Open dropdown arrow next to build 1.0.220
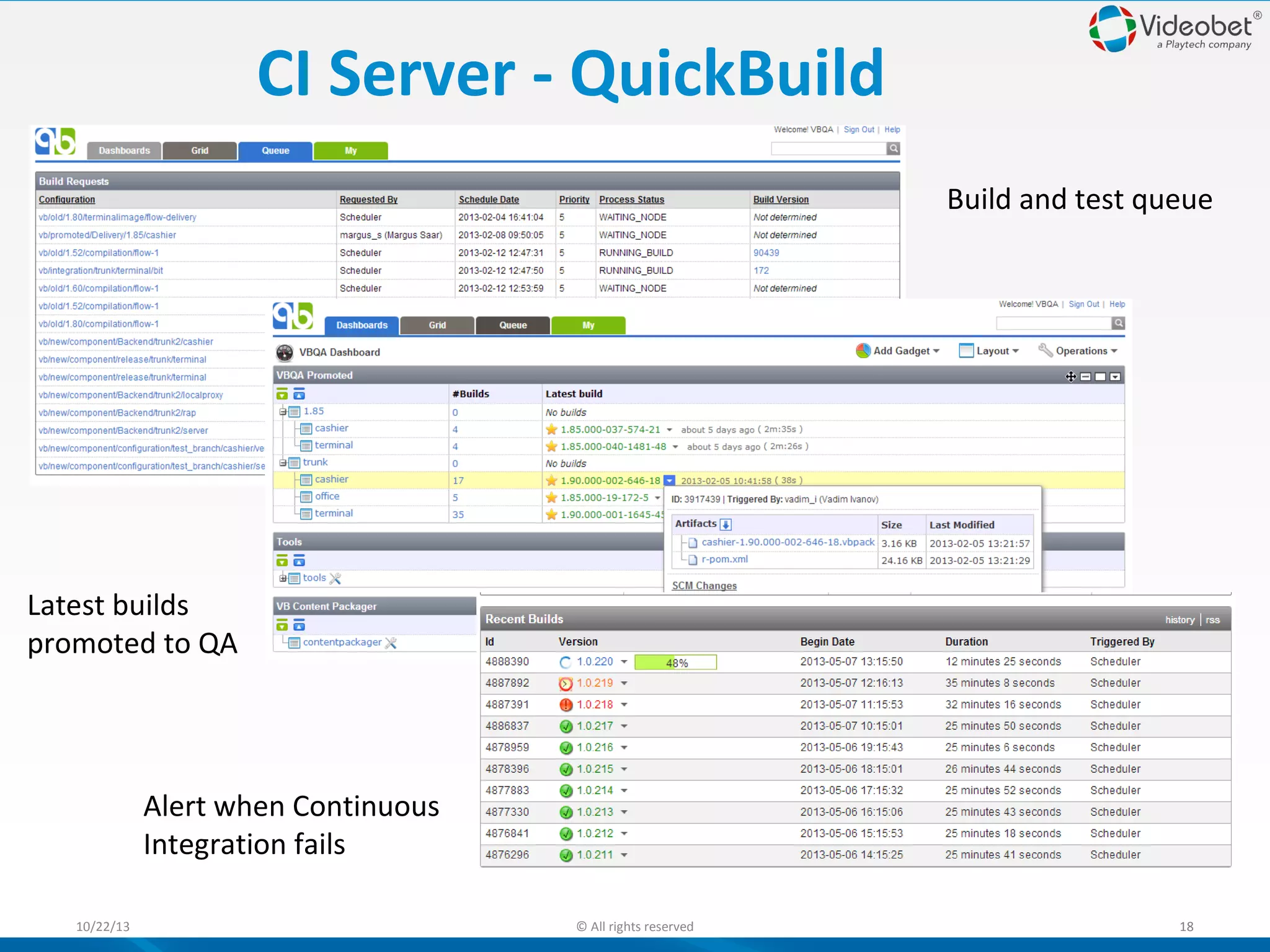This screenshot has width=1270, height=952. click(x=624, y=663)
